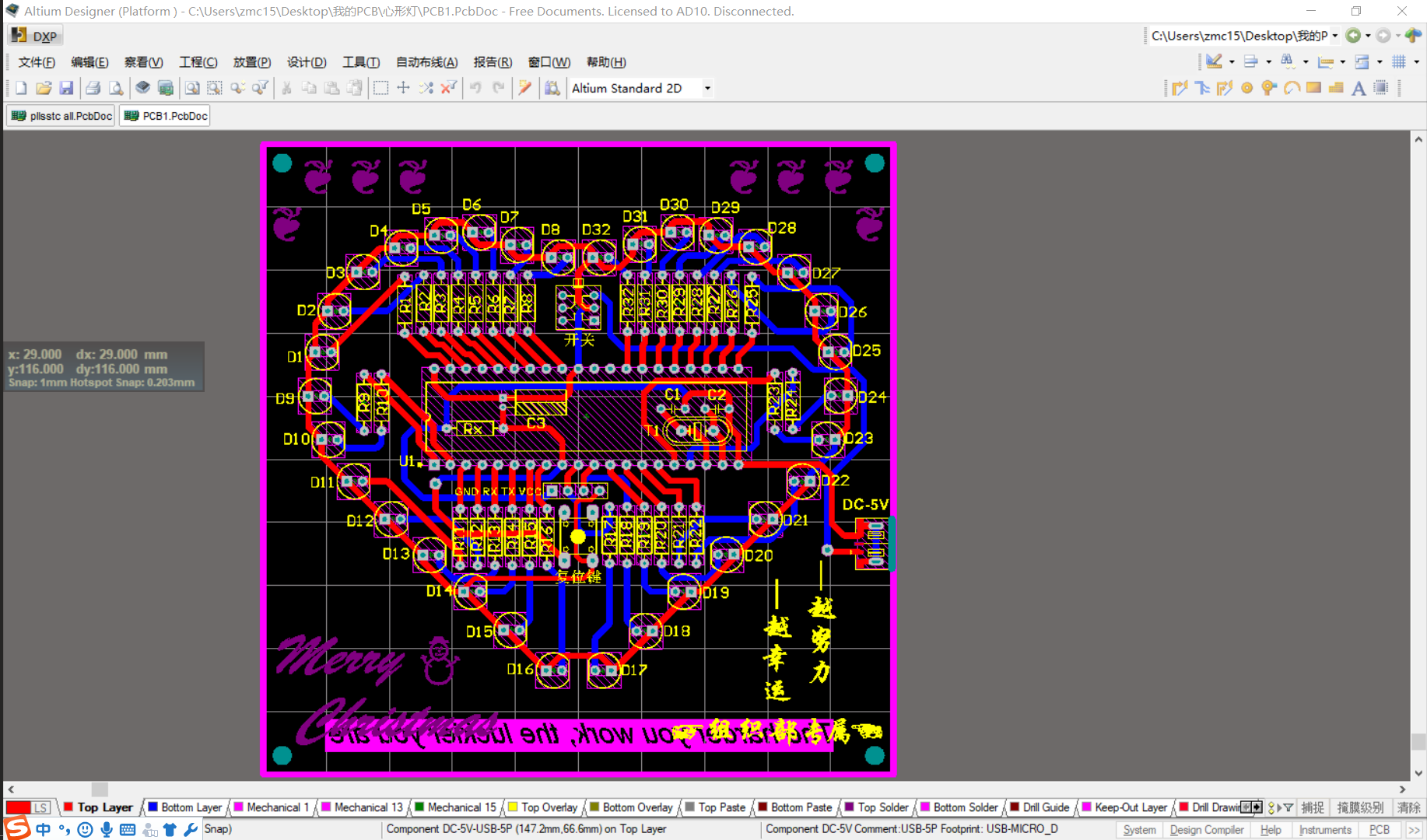Screen dimensions: 1427x840
Task: Open the Design Compiler panel button
Action: point(1206,830)
